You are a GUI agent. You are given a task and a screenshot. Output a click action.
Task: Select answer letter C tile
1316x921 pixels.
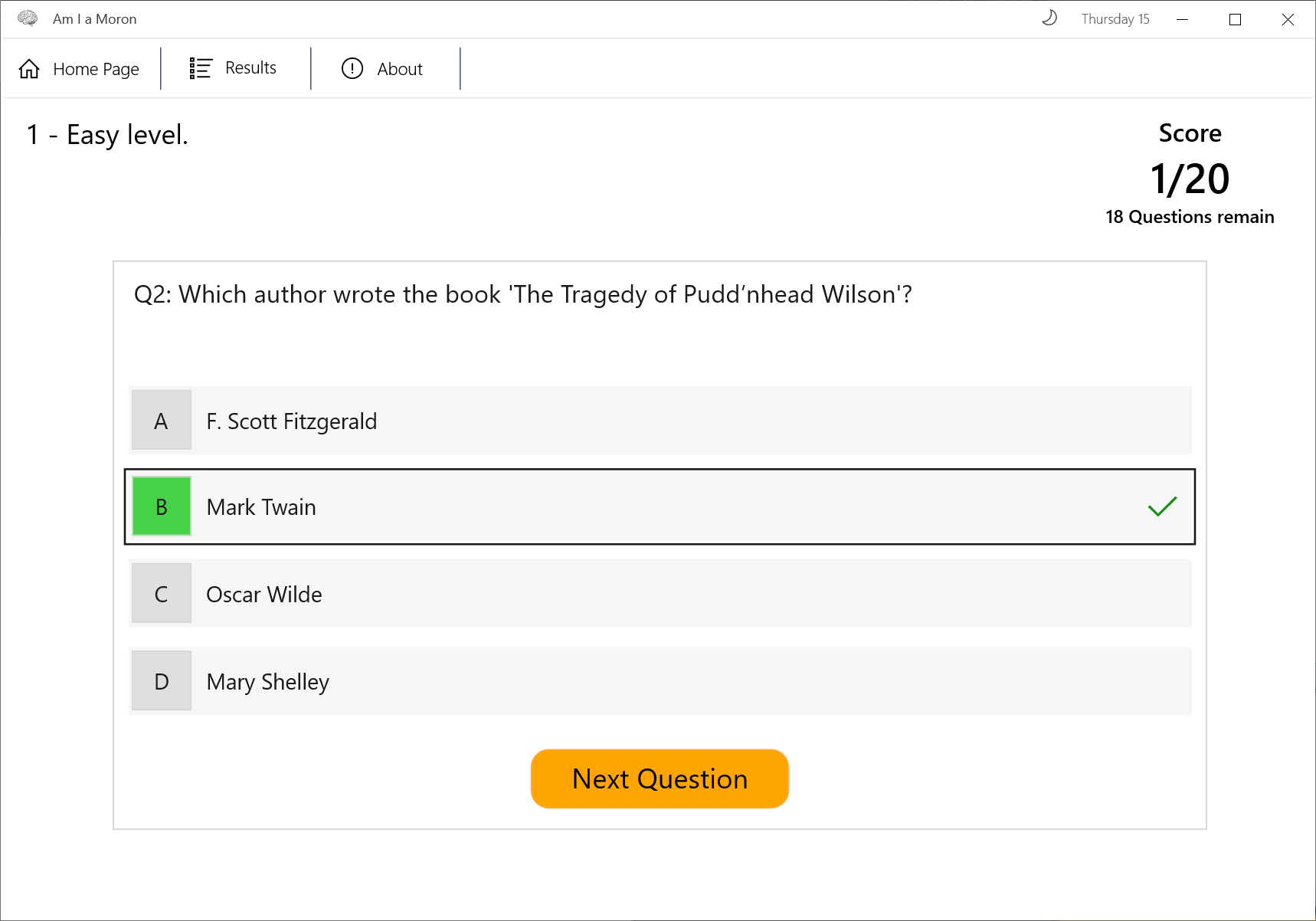[162, 593]
